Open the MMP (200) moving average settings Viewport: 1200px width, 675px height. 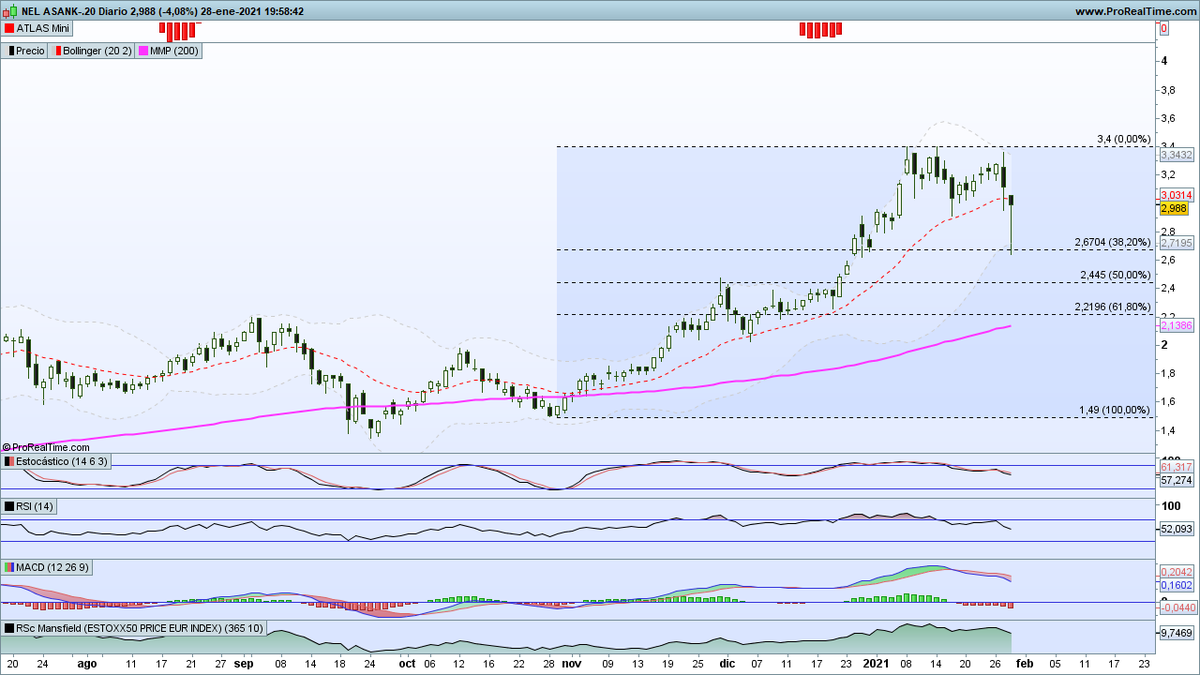tap(169, 50)
